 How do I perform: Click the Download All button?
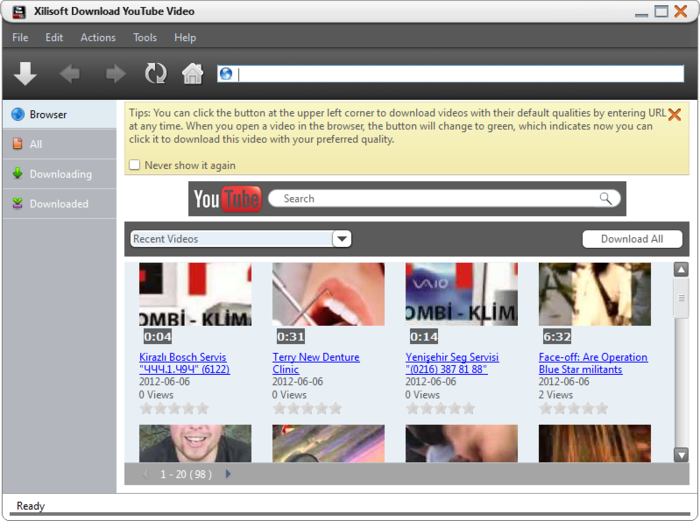coord(632,239)
